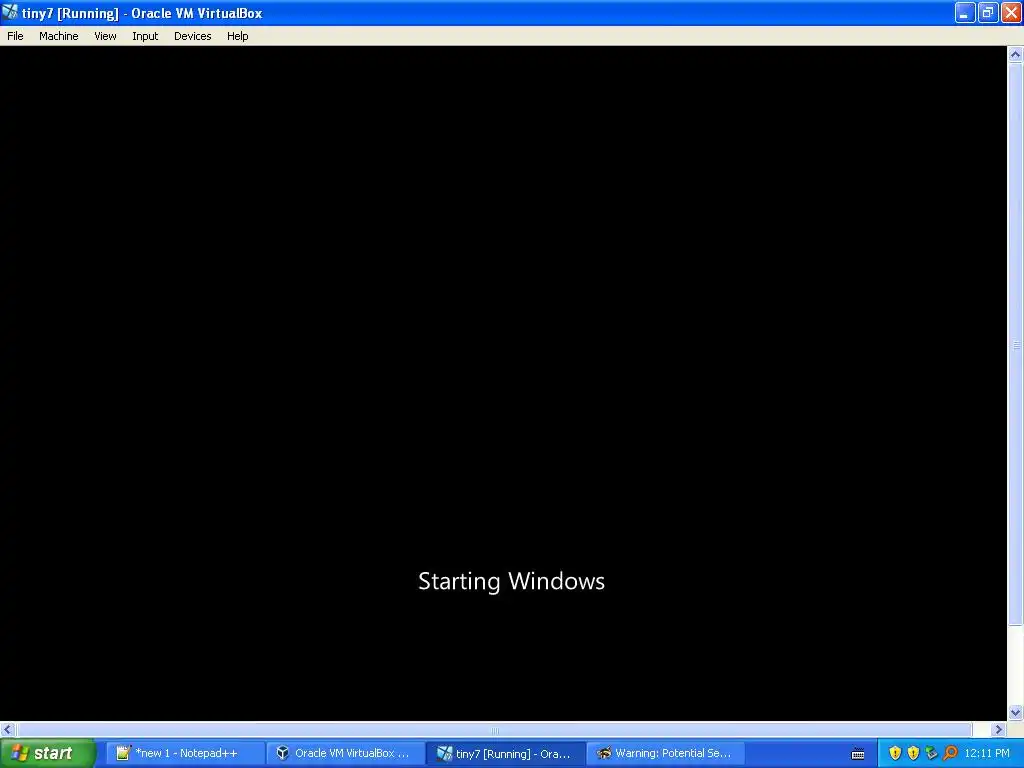Click the 12:11 PM system clock
The height and width of the screenshot is (768, 1024).
click(987, 753)
